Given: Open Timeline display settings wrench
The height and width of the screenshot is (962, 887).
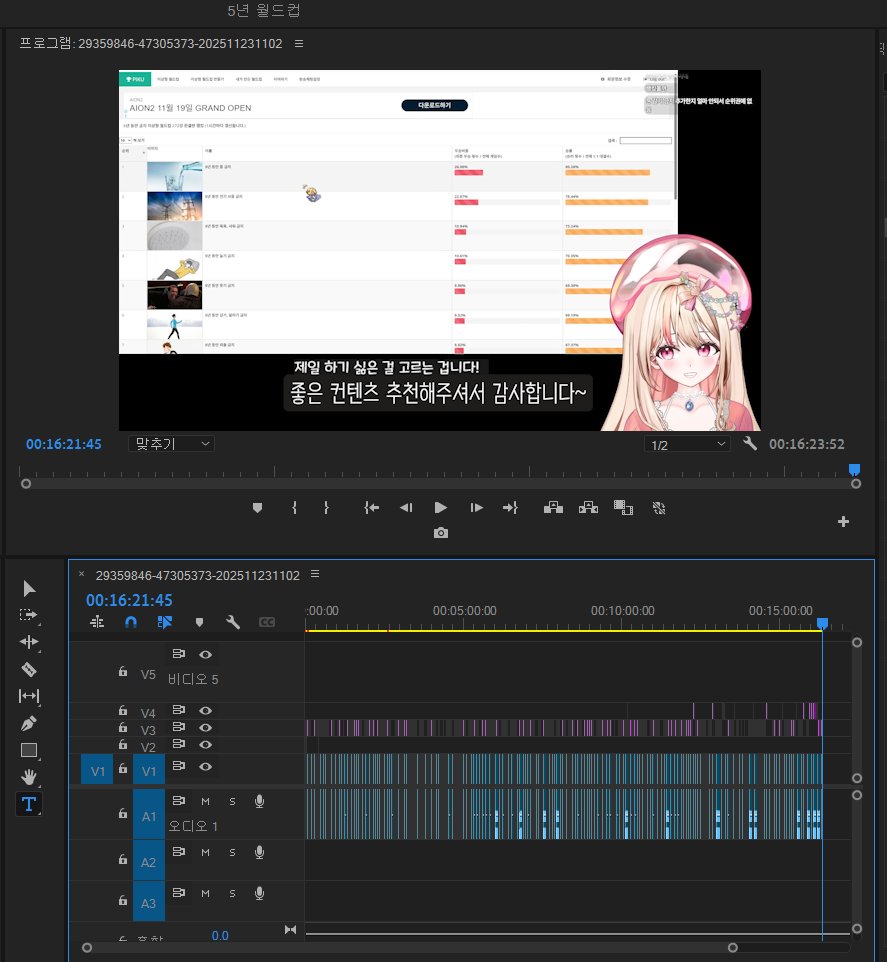Looking at the screenshot, I should [x=232, y=622].
